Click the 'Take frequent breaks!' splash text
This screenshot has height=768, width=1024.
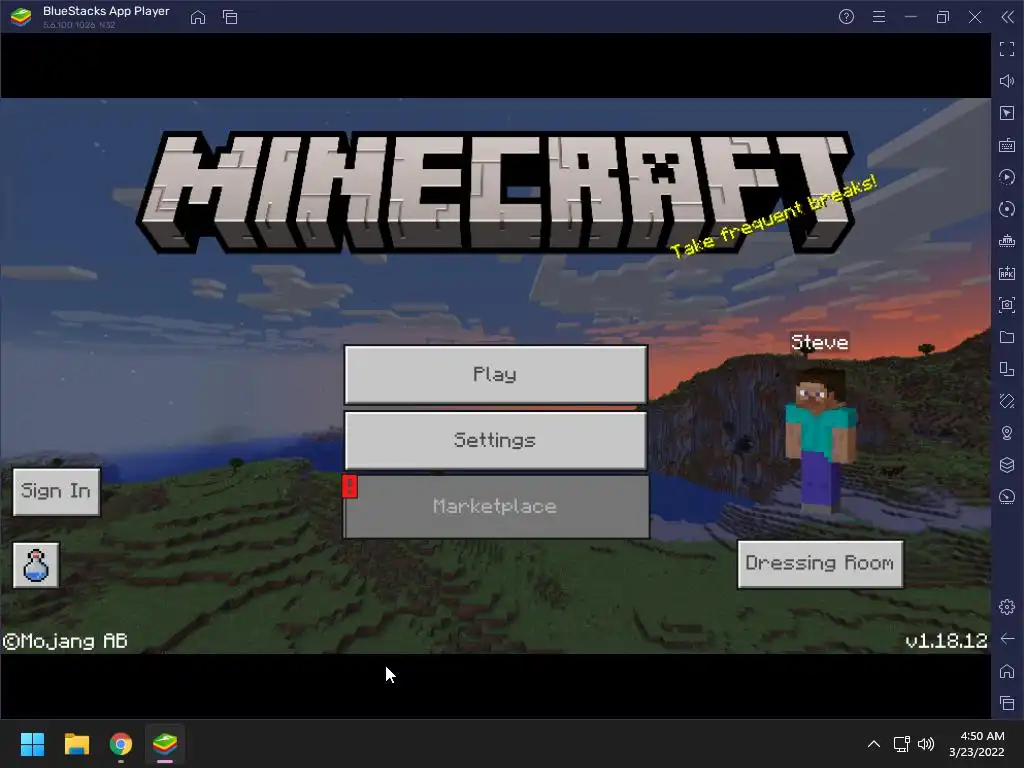coord(774,216)
